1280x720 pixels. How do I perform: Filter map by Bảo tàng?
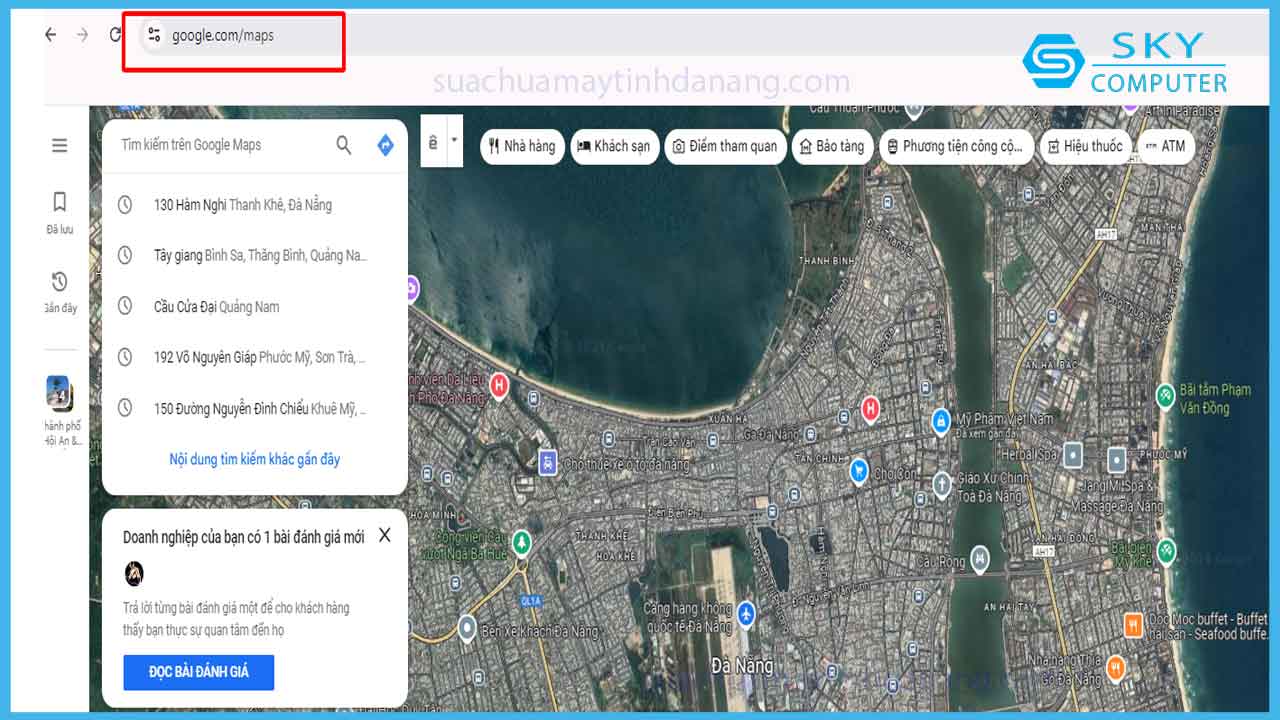[x=832, y=146]
